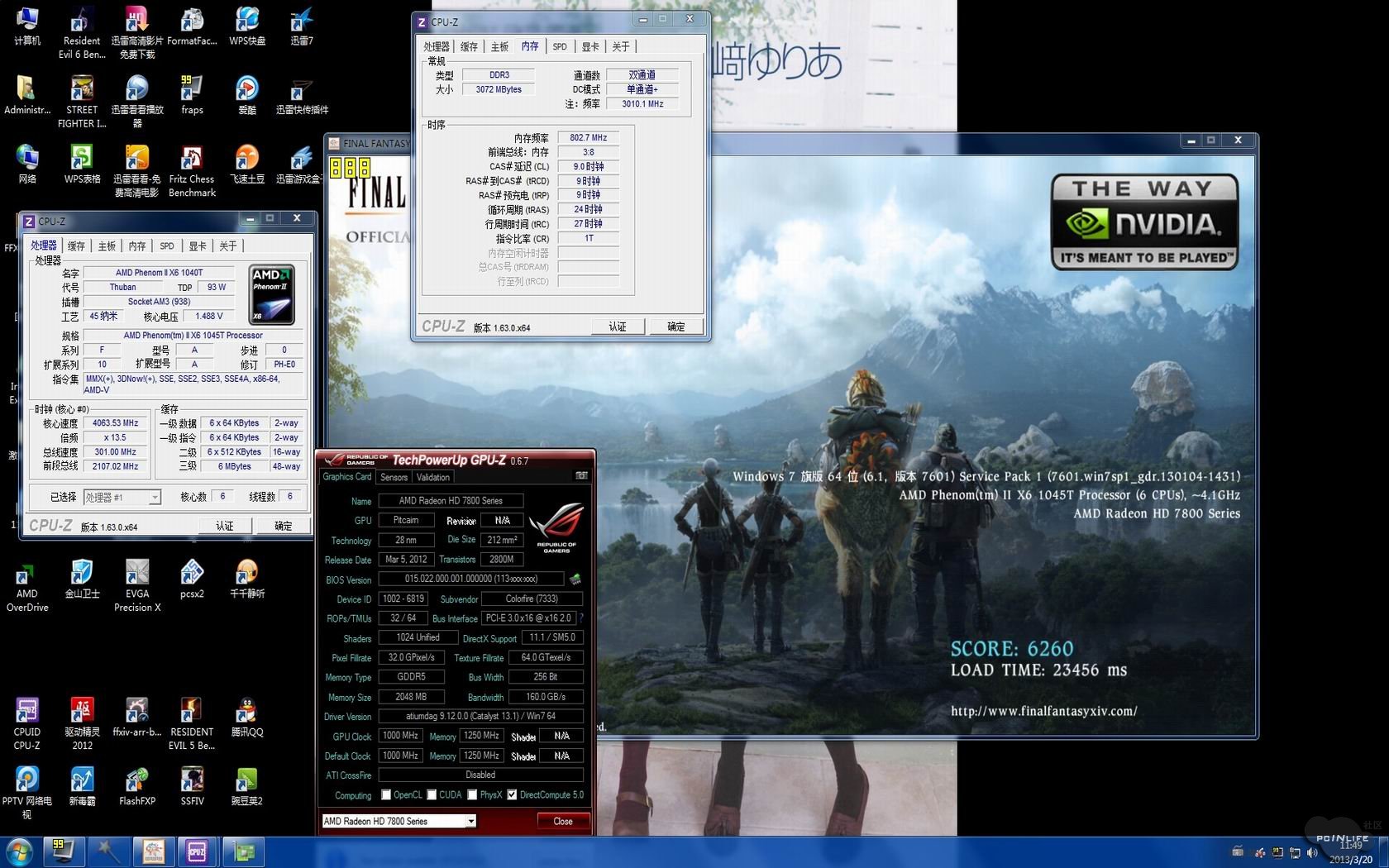This screenshot has width=1389, height=868.
Task: Click the 802.7 MHz memory frequency field
Action: pos(588,138)
